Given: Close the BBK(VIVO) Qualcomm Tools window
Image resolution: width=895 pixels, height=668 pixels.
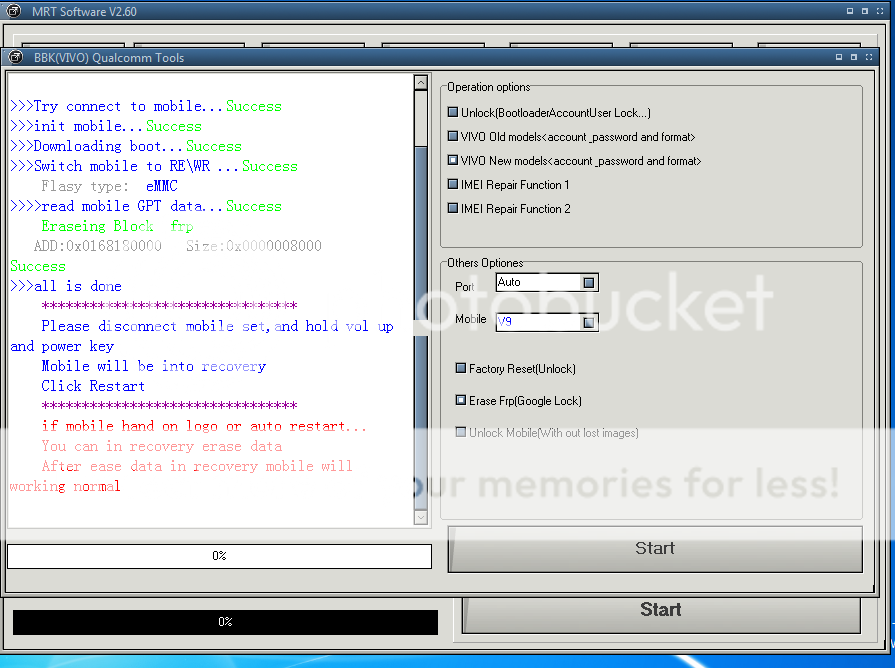Looking at the screenshot, I should (868, 58).
